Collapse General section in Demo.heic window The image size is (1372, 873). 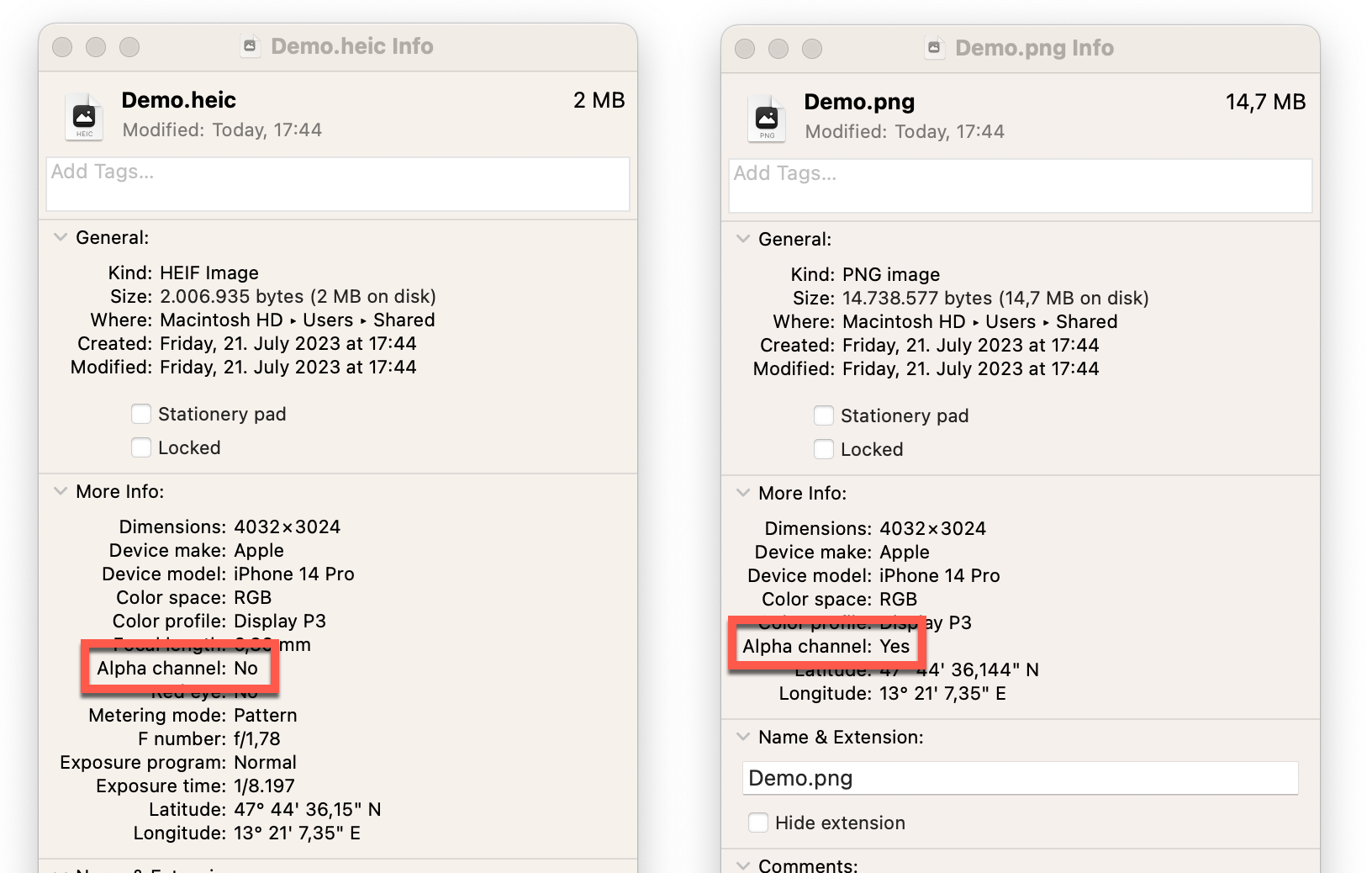[x=61, y=237]
